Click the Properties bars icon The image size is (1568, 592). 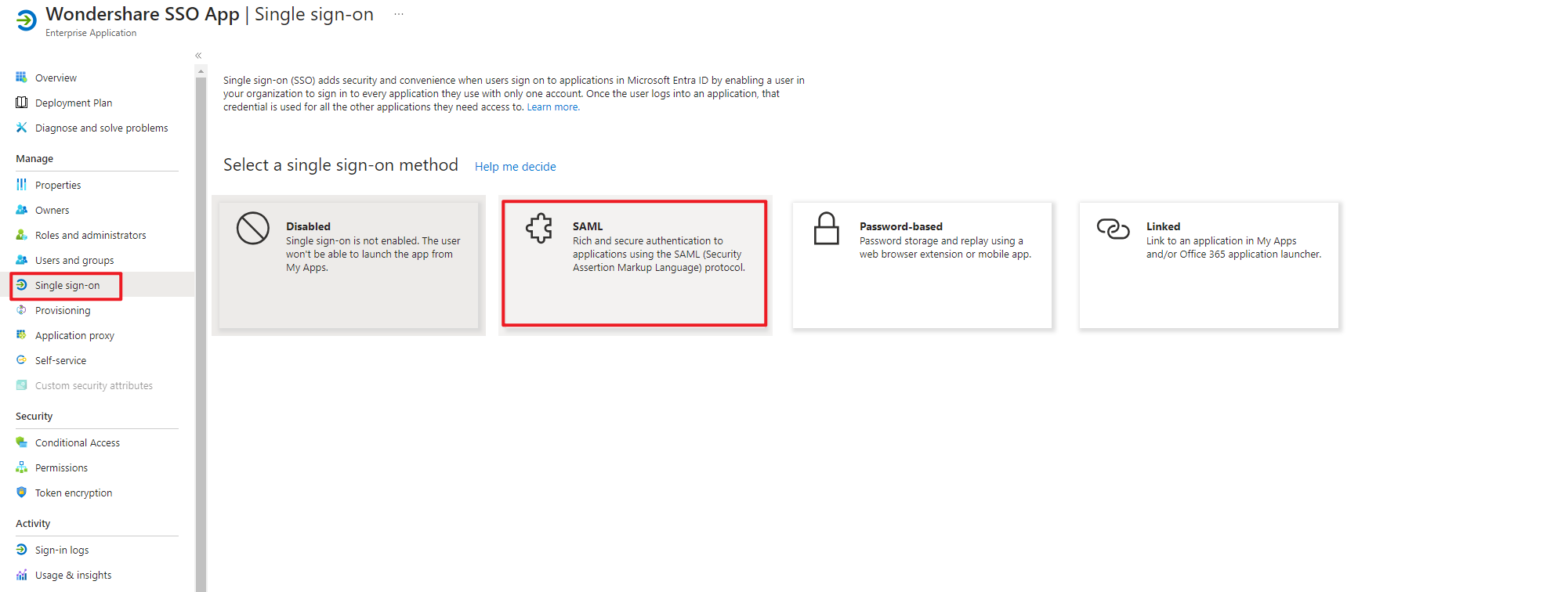click(21, 185)
